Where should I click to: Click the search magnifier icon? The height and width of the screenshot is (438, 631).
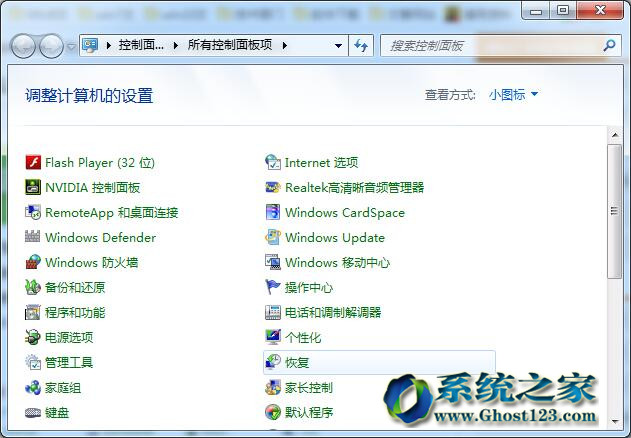[610, 45]
